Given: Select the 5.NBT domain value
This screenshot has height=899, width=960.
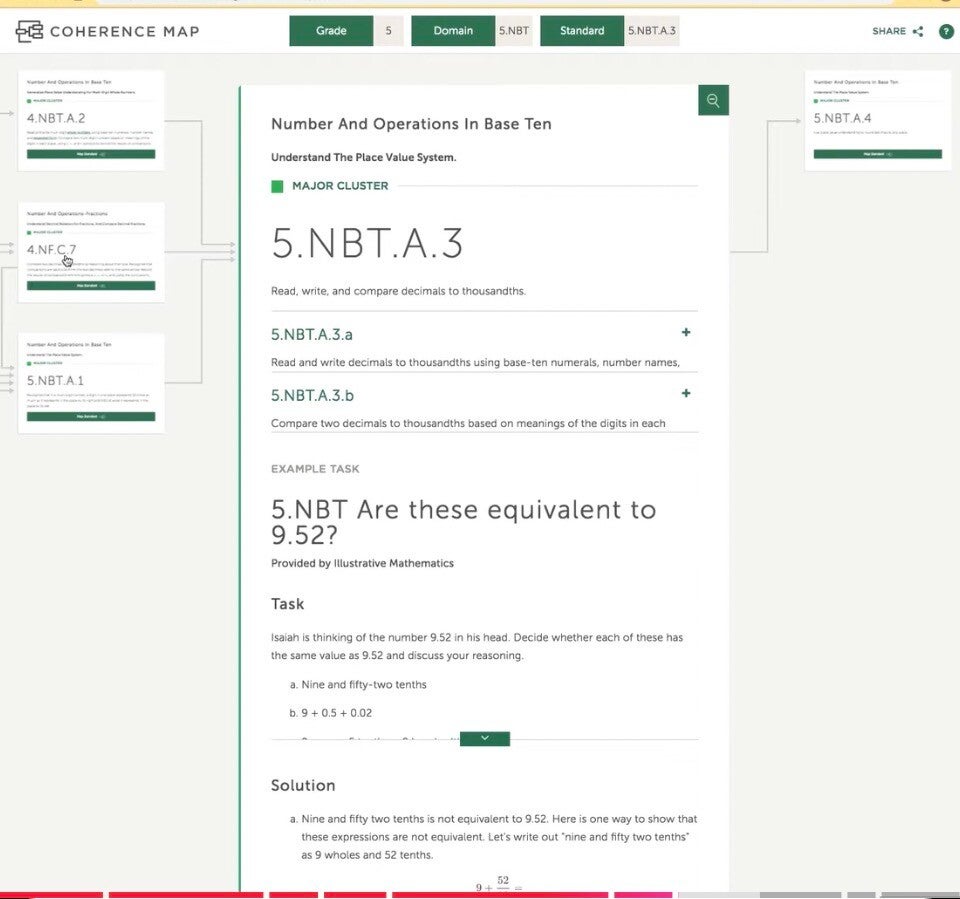Looking at the screenshot, I should click(514, 31).
